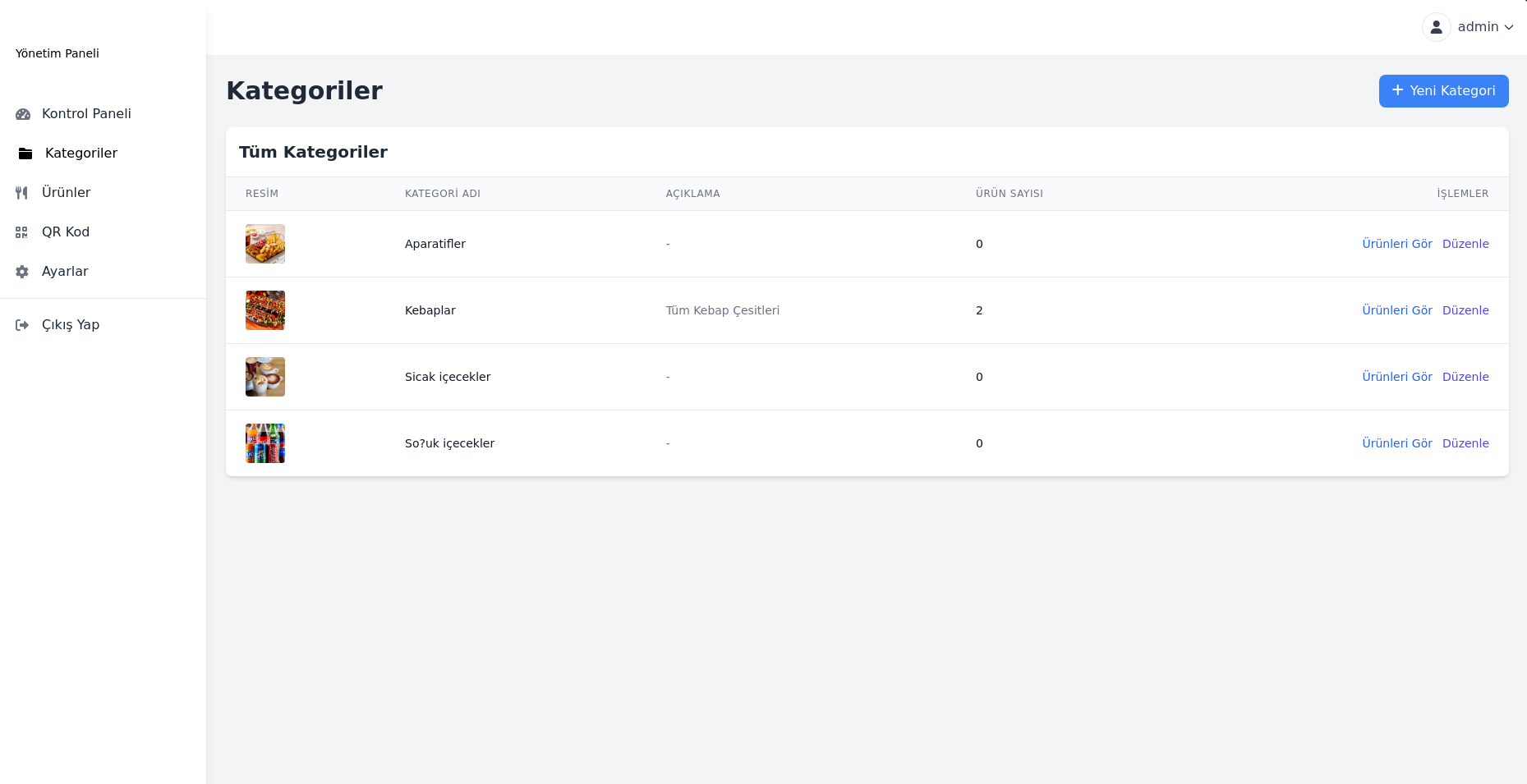Open Ürünleri Gör for Kebaplar
The height and width of the screenshot is (784, 1527).
tap(1396, 310)
